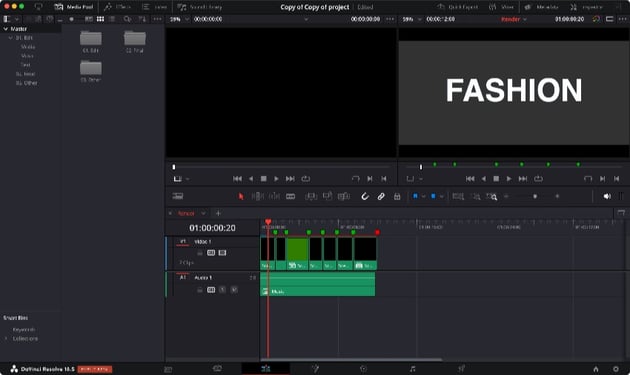Switch media pool to thumbnail view
This screenshot has height=375, width=630.
tap(100, 19)
